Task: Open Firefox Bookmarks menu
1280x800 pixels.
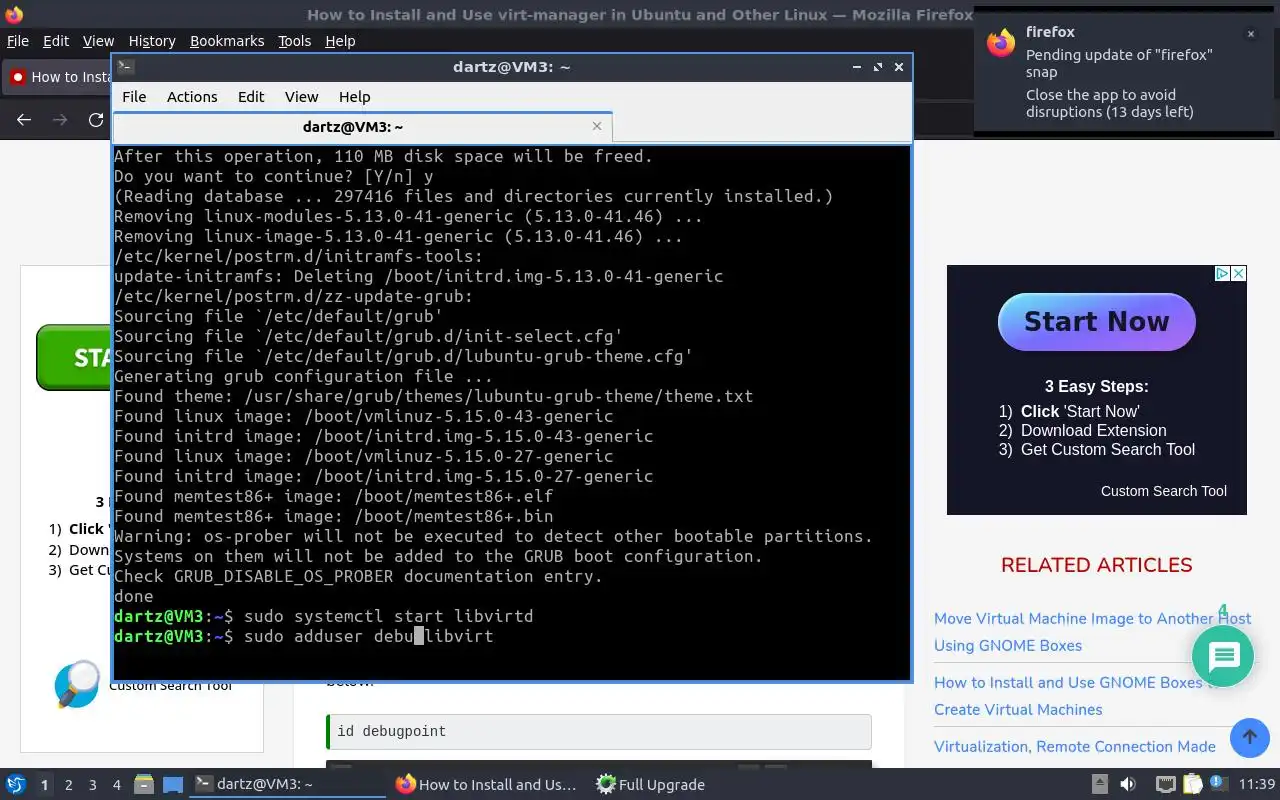Action: click(227, 41)
